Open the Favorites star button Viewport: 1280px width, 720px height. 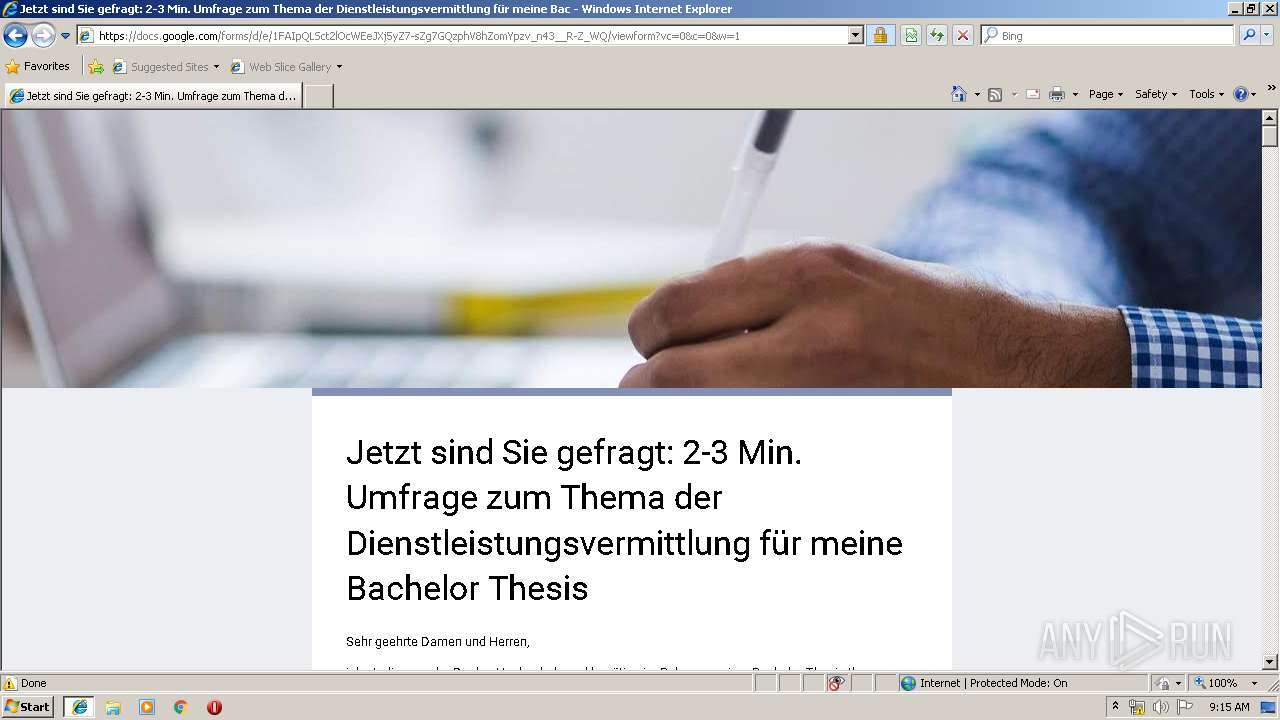38,67
